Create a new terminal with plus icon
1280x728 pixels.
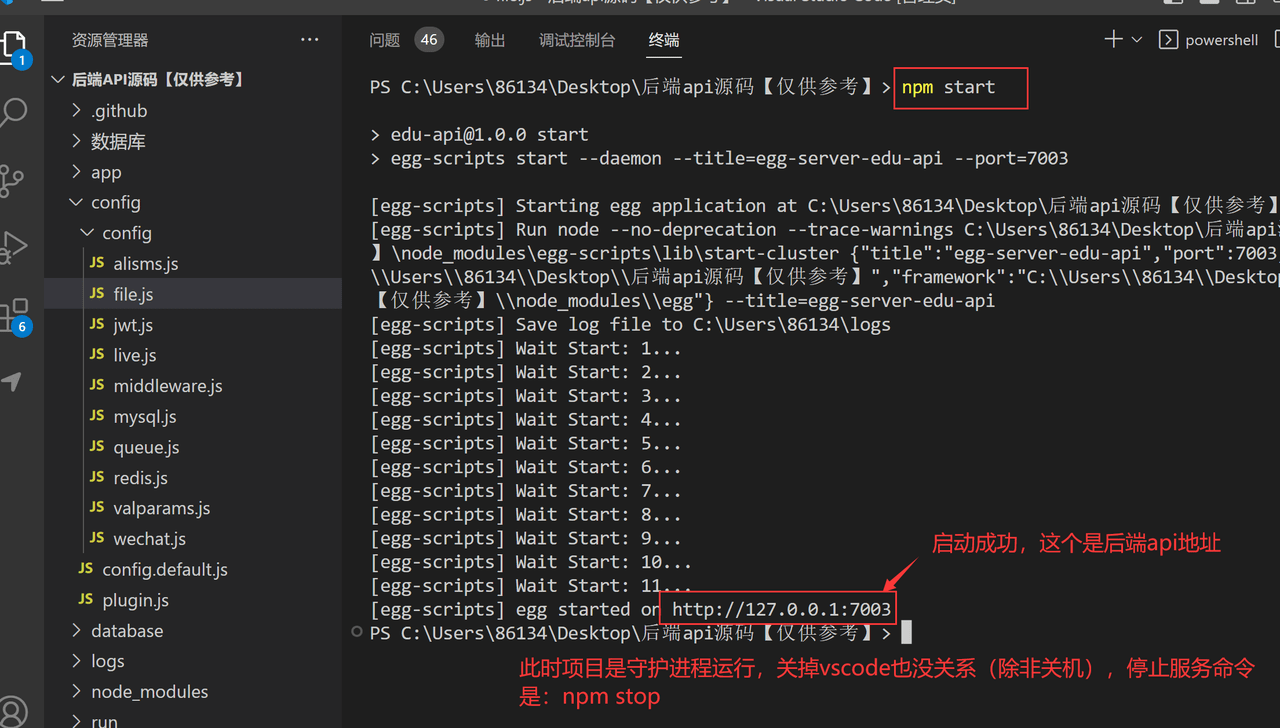(x=1113, y=40)
